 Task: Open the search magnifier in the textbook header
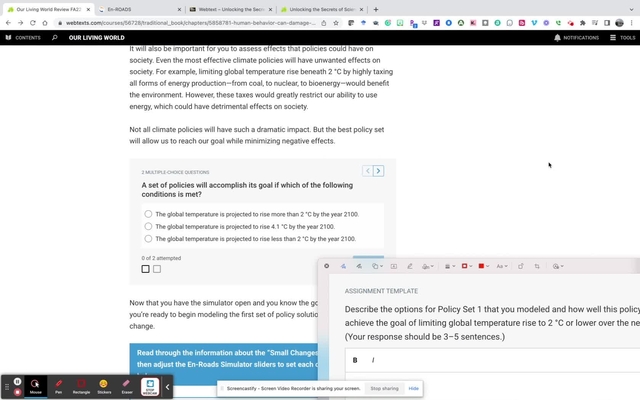point(55,38)
